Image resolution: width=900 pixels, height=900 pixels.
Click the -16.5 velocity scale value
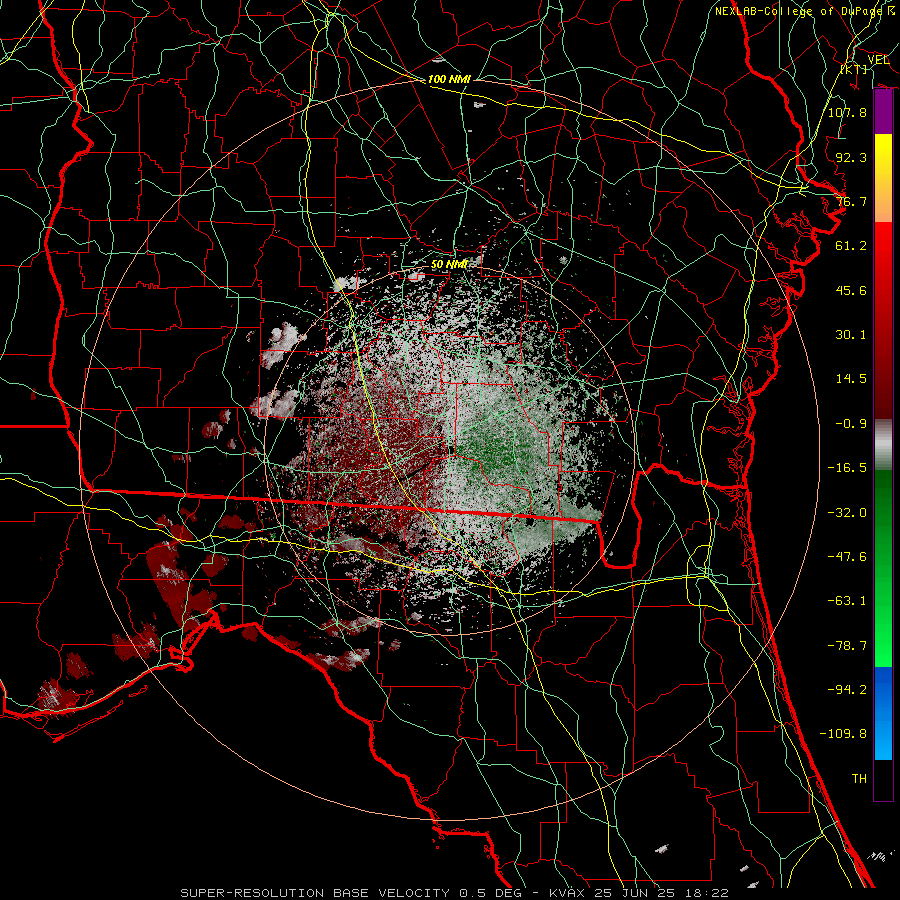pyautogui.click(x=847, y=468)
